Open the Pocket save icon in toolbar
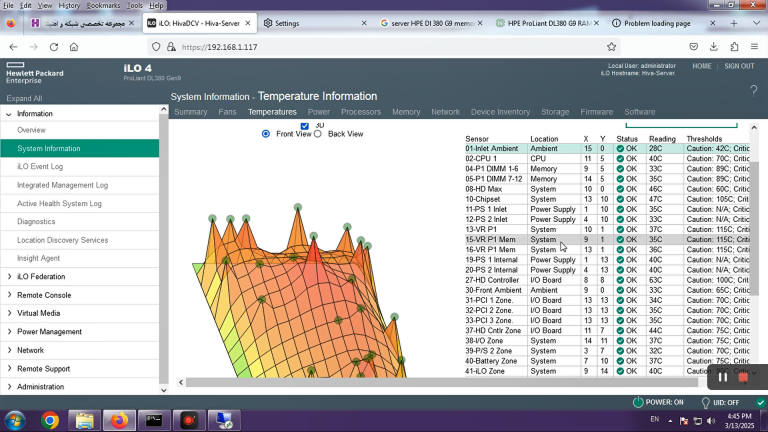This screenshot has height=432, width=768. click(x=694, y=47)
